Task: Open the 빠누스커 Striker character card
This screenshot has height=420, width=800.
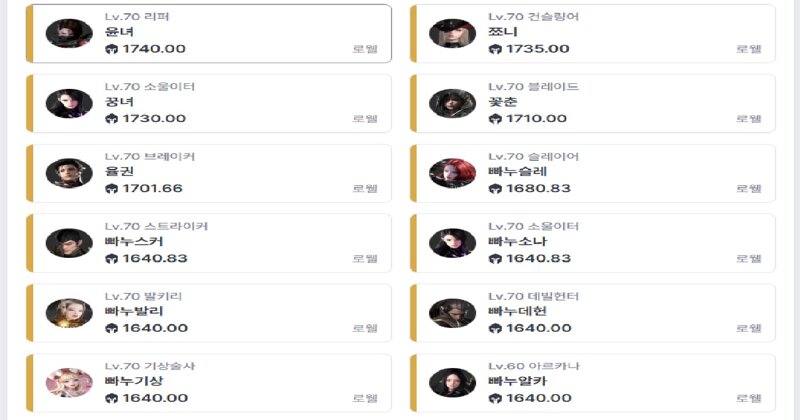Action: click(x=209, y=243)
